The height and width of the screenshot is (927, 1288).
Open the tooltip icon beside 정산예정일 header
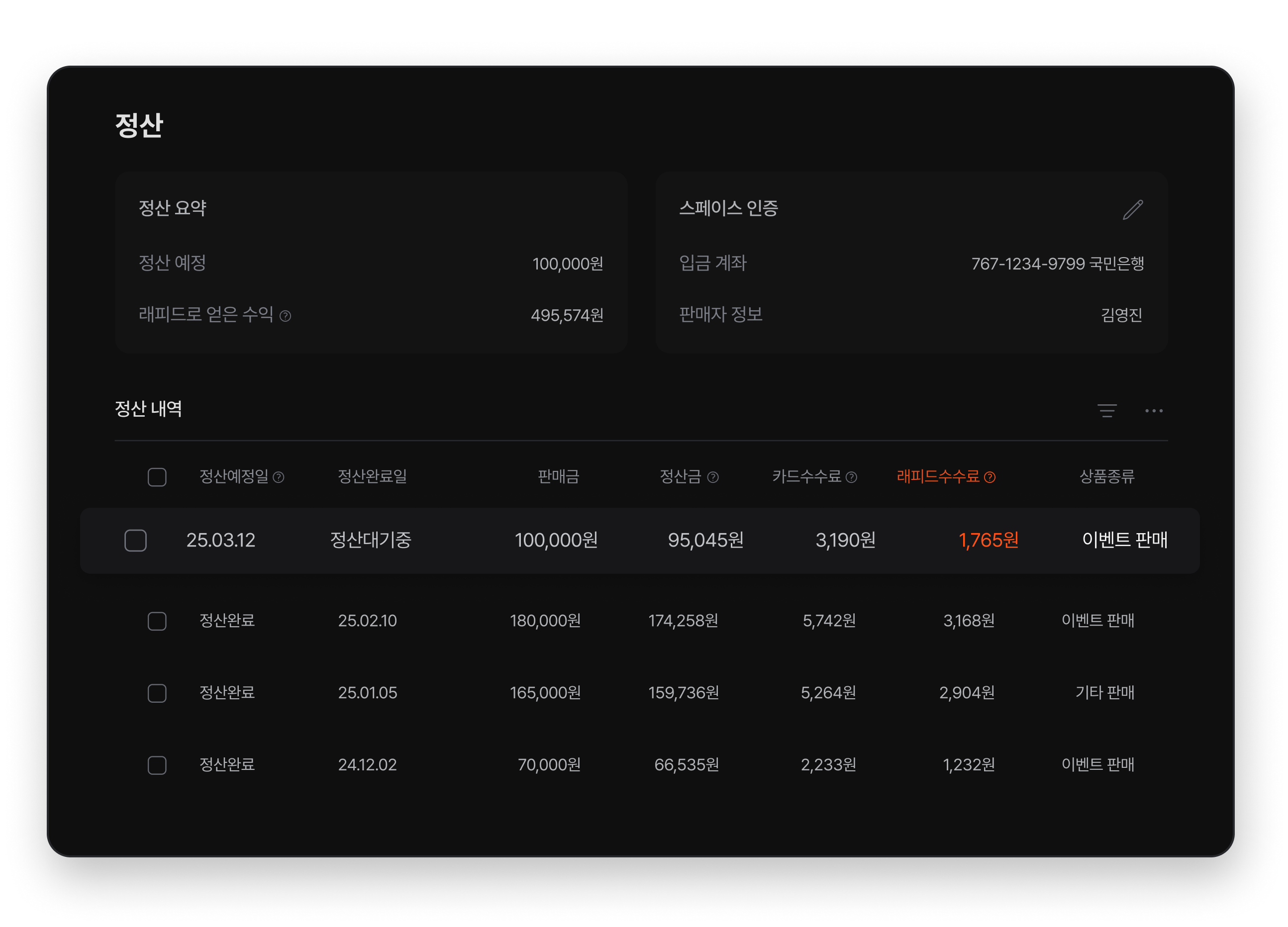[x=279, y=477]
